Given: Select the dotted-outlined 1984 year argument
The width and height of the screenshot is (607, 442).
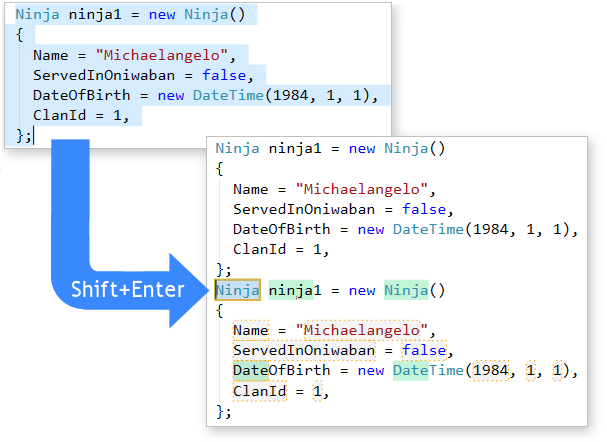Looking at the screenshot, I should tap(494, 371).
